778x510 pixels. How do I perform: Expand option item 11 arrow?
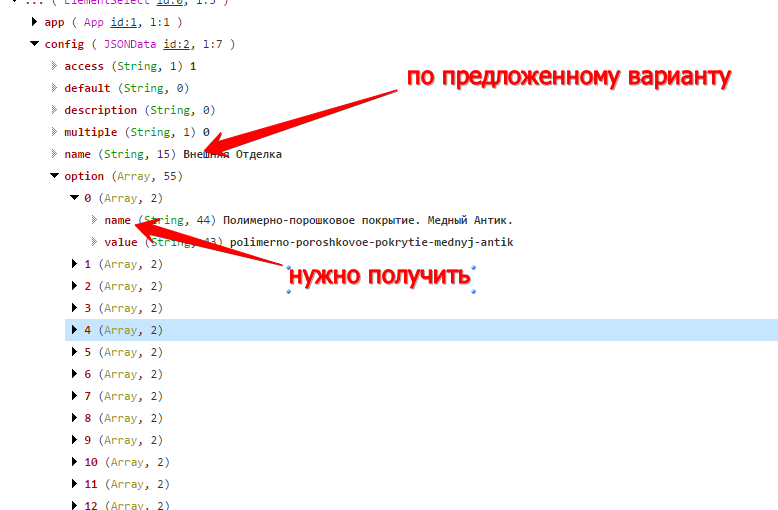click(x=74, y=484)
